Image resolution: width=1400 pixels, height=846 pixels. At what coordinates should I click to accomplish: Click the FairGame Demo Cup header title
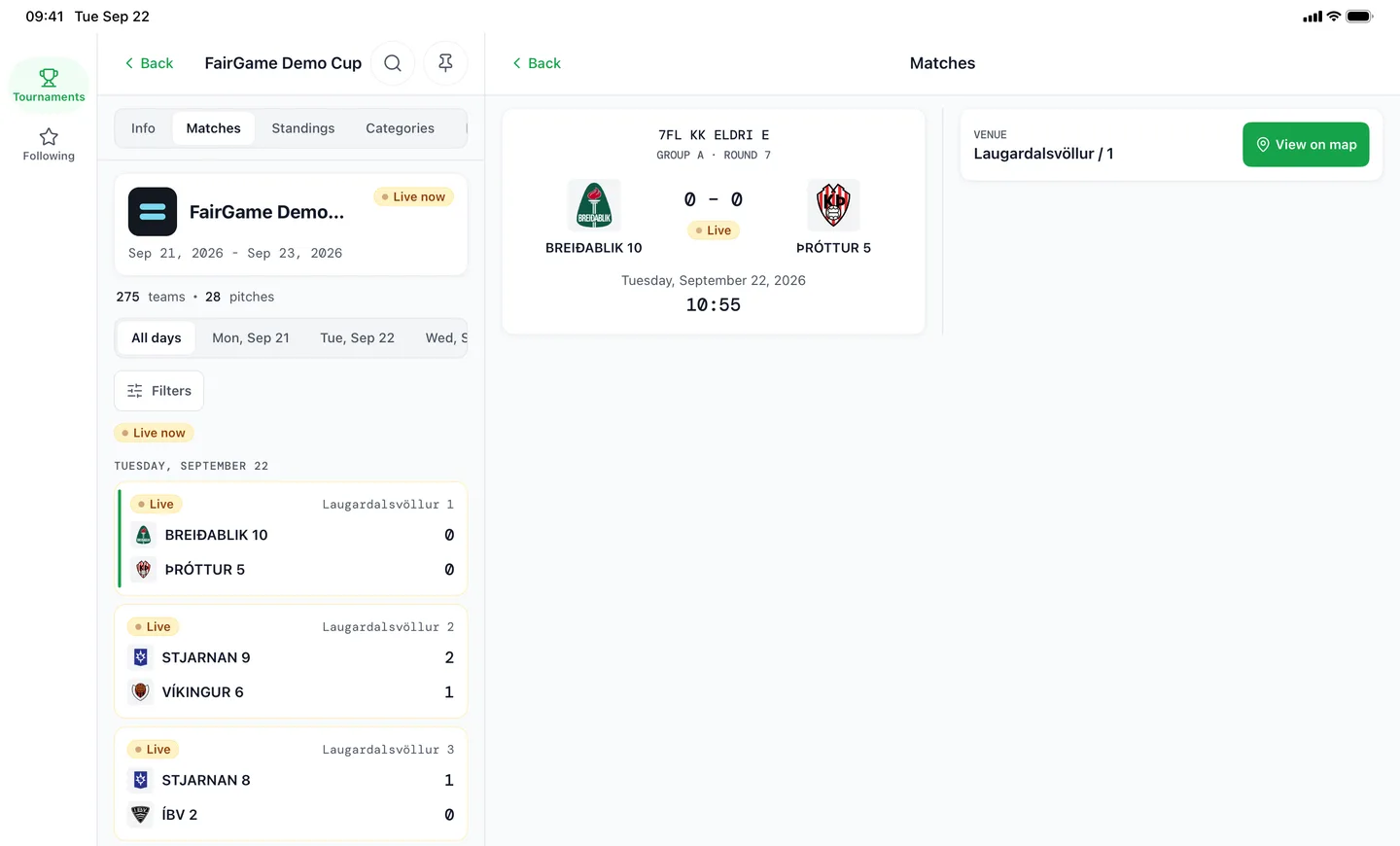[283, 63]
